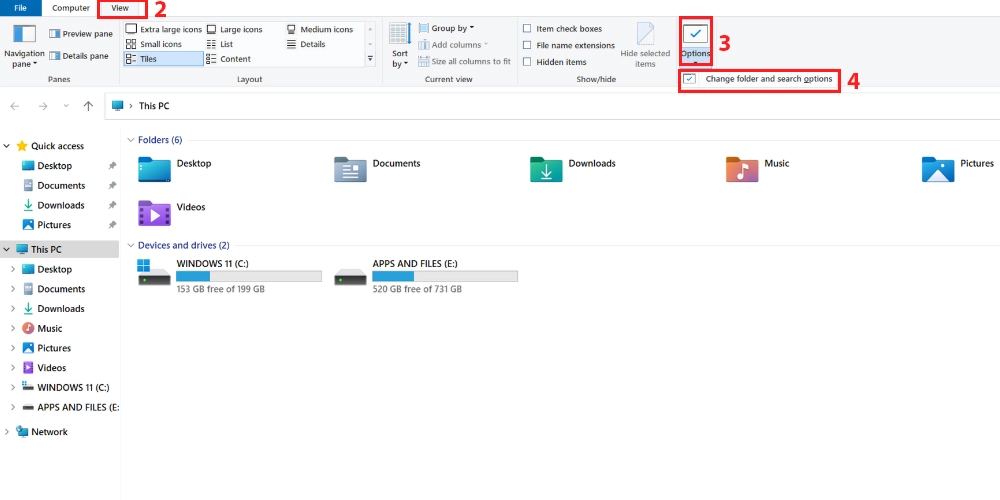Select Content layout
This screenshot has width=1000, height=500.
[x=228, y=59]
